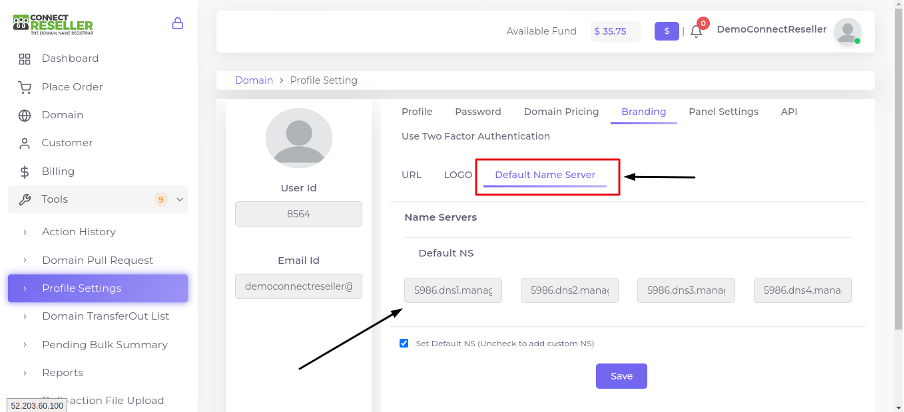Select the LOGO sub-tab

tap(458, 175)
